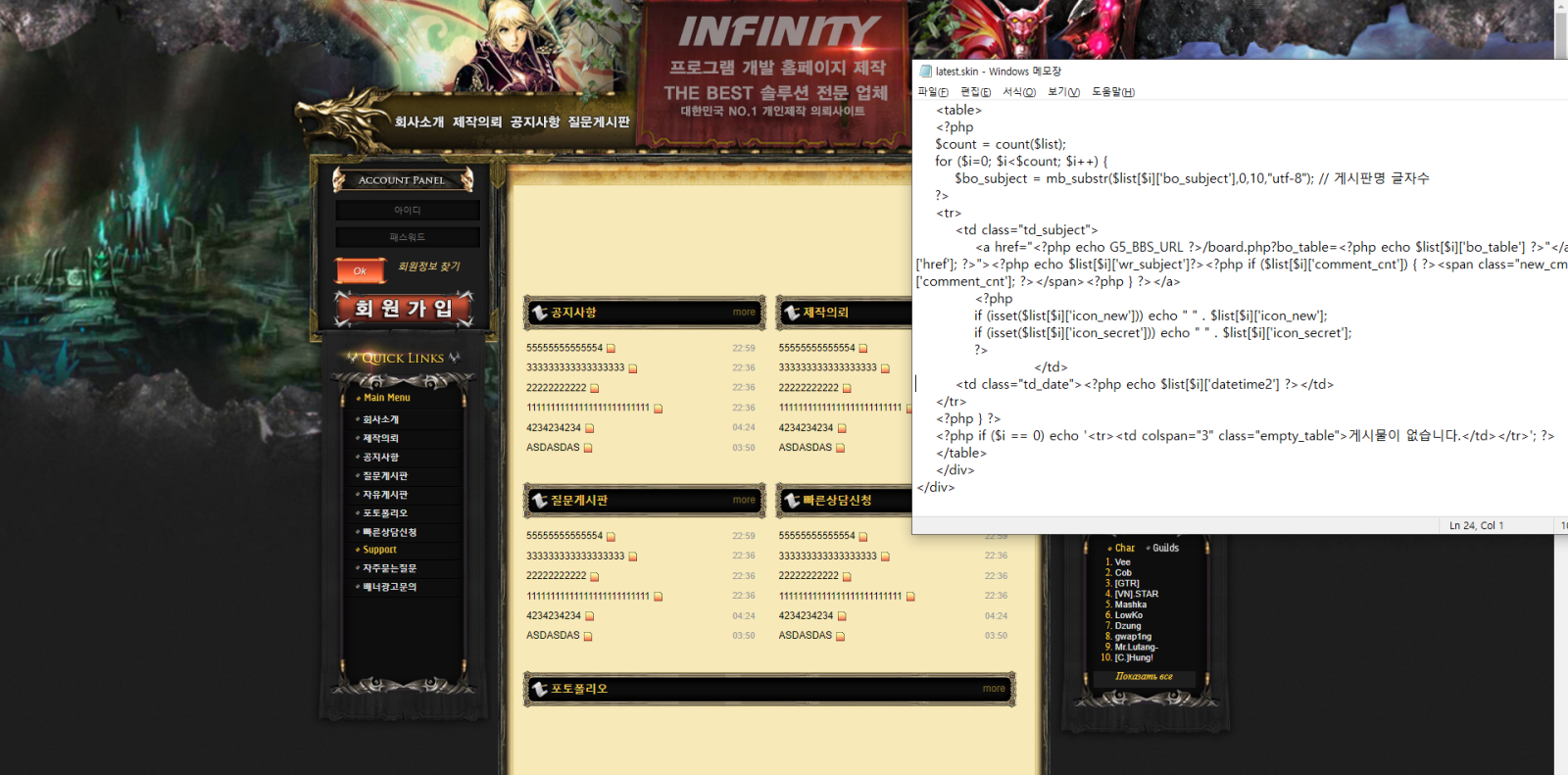1568x775 pixels.
Task: Click more link on 공지사항 board
Action: [x=744, y=313]
